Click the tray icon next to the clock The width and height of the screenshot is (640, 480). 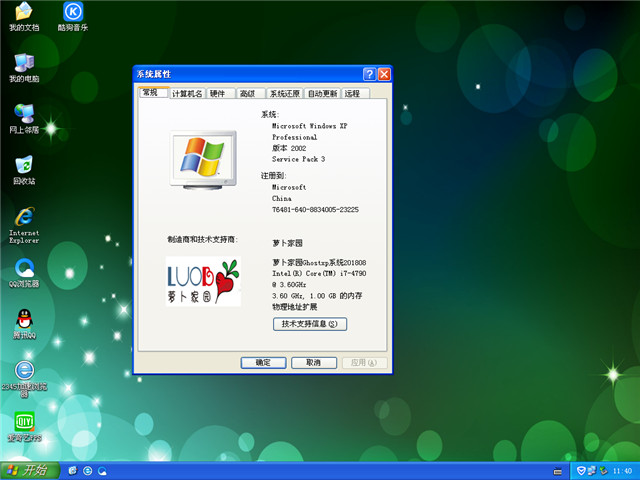pyautogui.click(x=603, y=471)
